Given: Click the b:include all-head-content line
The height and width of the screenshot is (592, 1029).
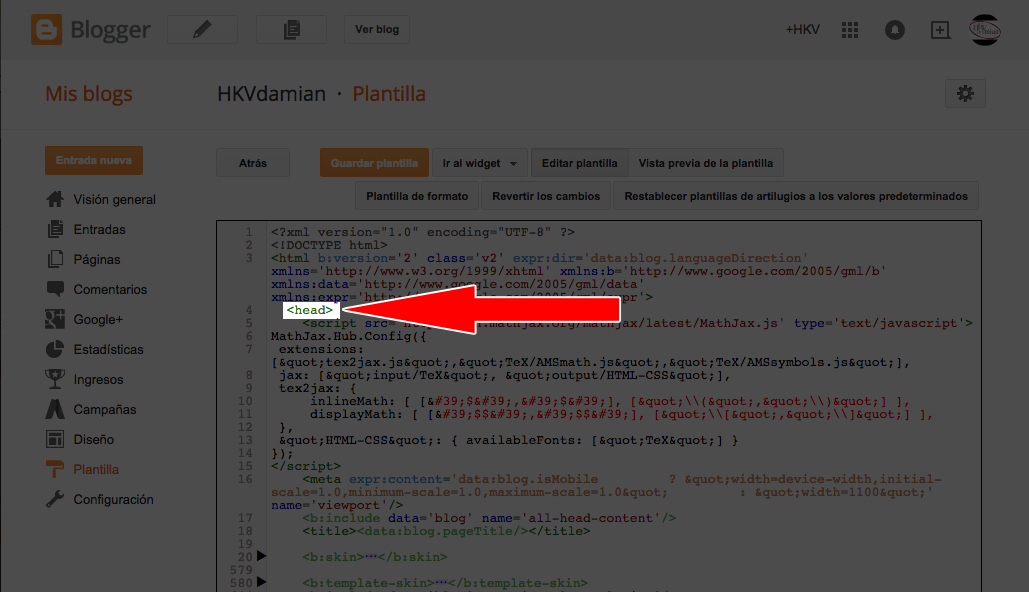Looking at the screenshot, I should tap(489, 518).
